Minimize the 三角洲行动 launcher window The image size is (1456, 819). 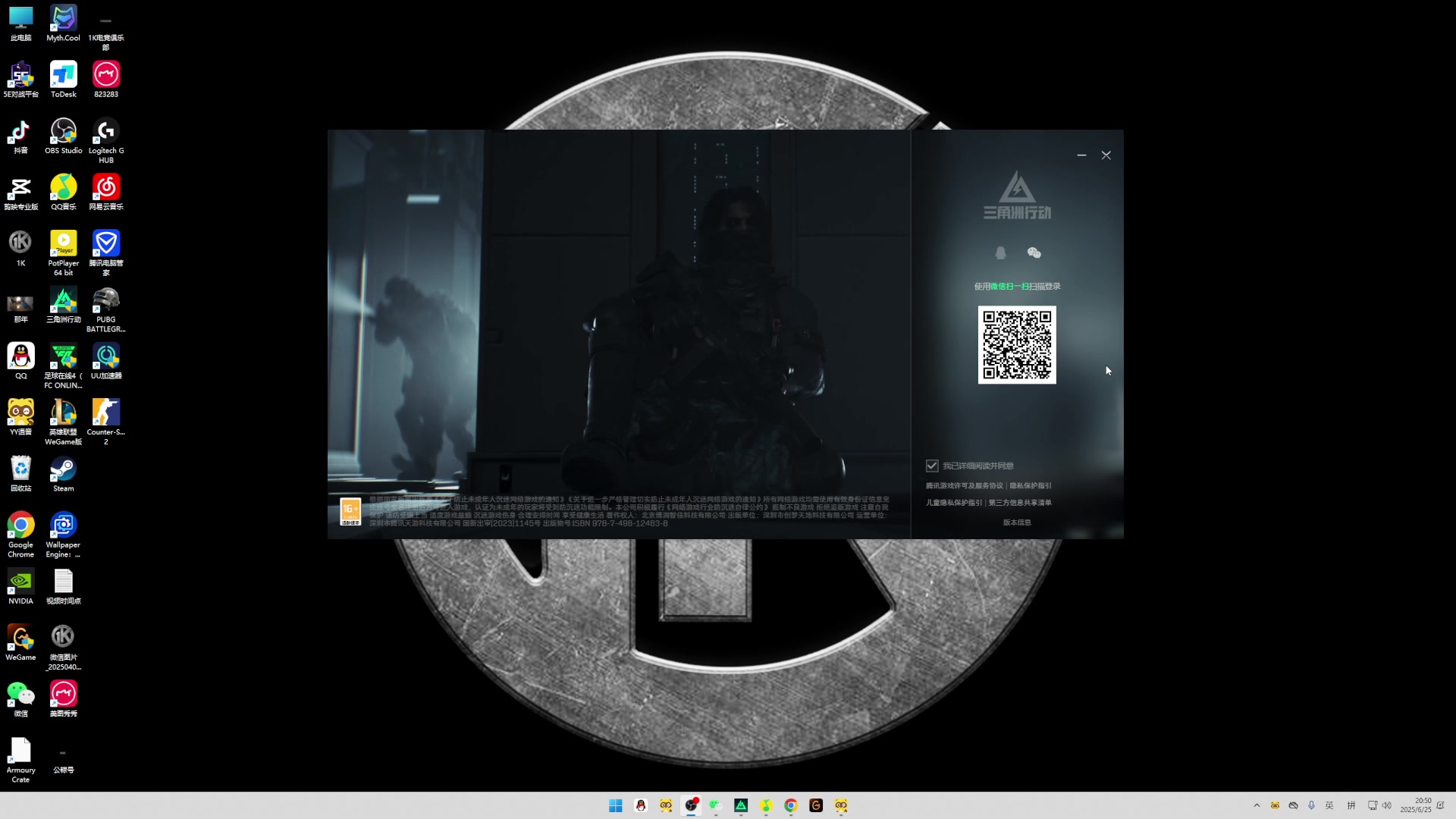coord(1081,155)
